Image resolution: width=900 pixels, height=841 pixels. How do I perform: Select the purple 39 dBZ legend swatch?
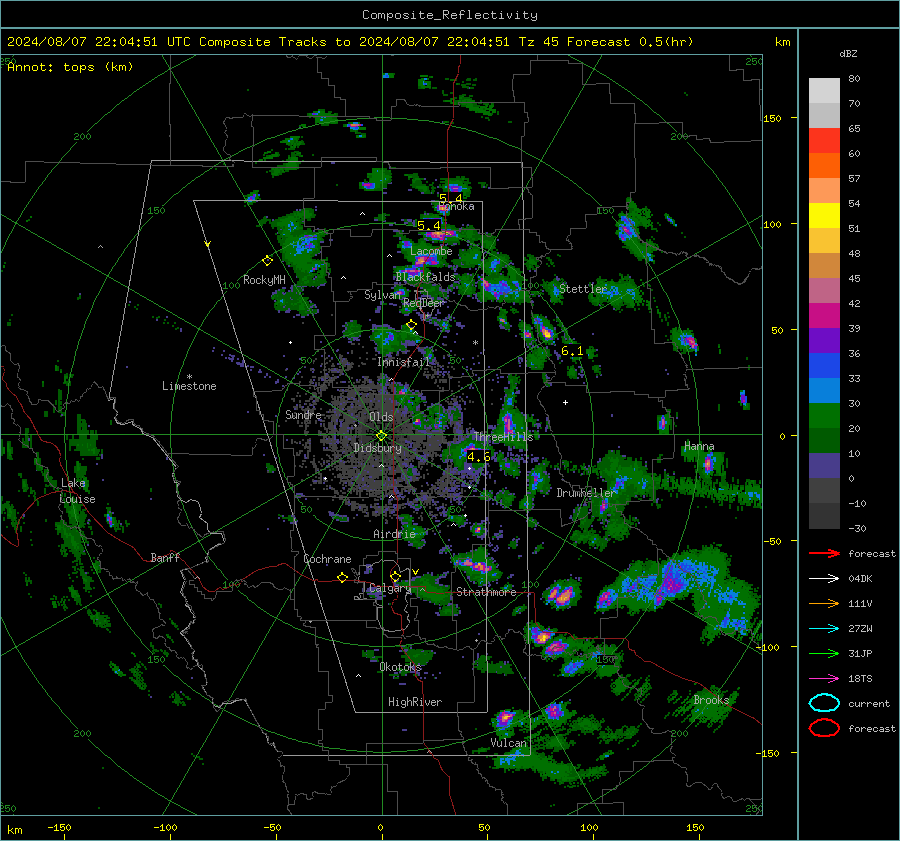[x=824, y=340]
